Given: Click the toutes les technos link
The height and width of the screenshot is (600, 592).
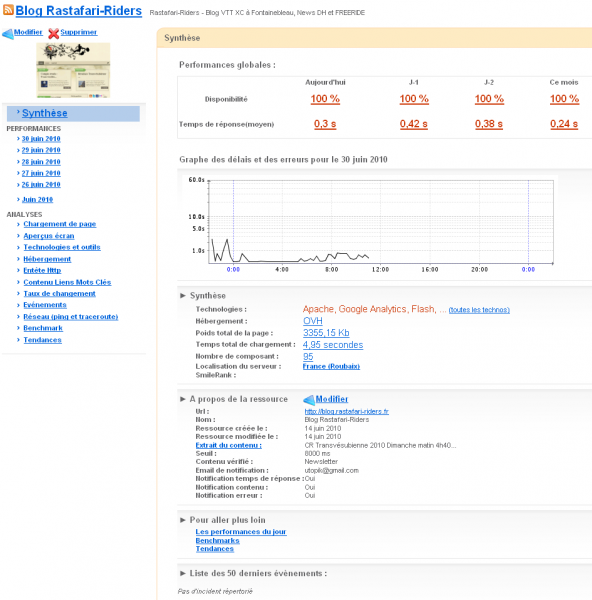Looking at the screenshot, I should (x=479, y=310).
